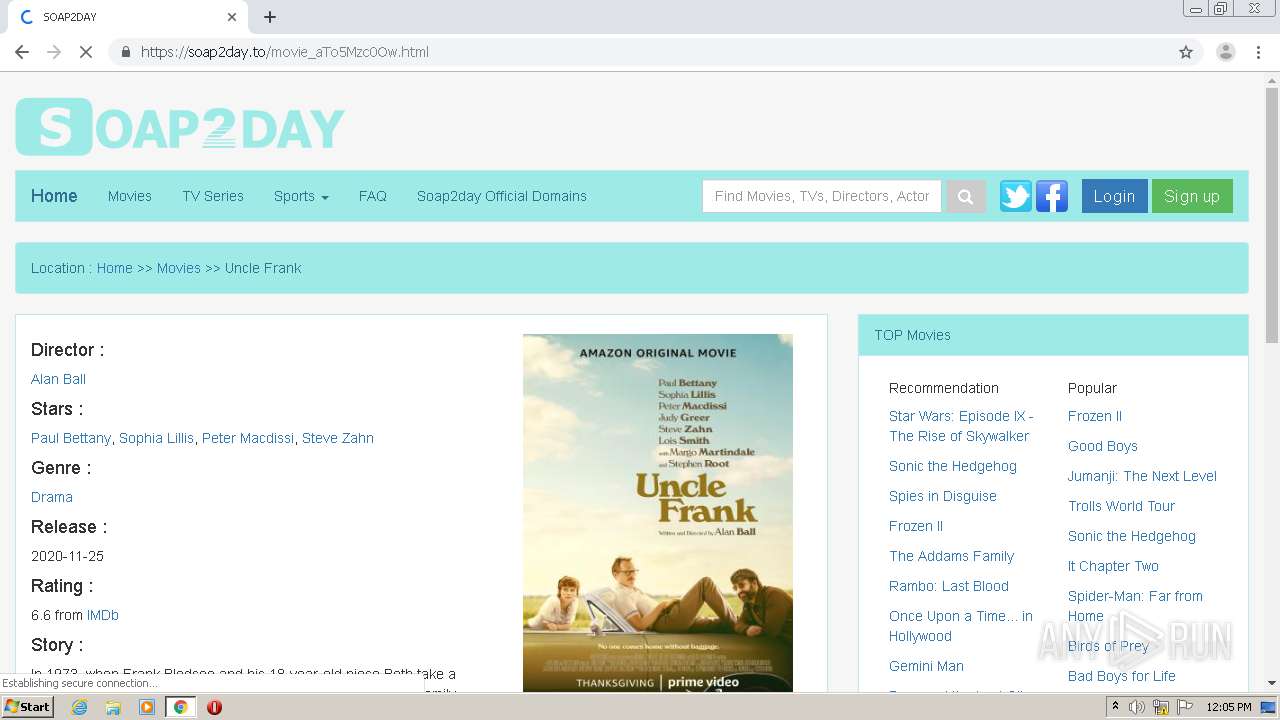
Task: Click the search magnifier button
Action: pos(965,196)
